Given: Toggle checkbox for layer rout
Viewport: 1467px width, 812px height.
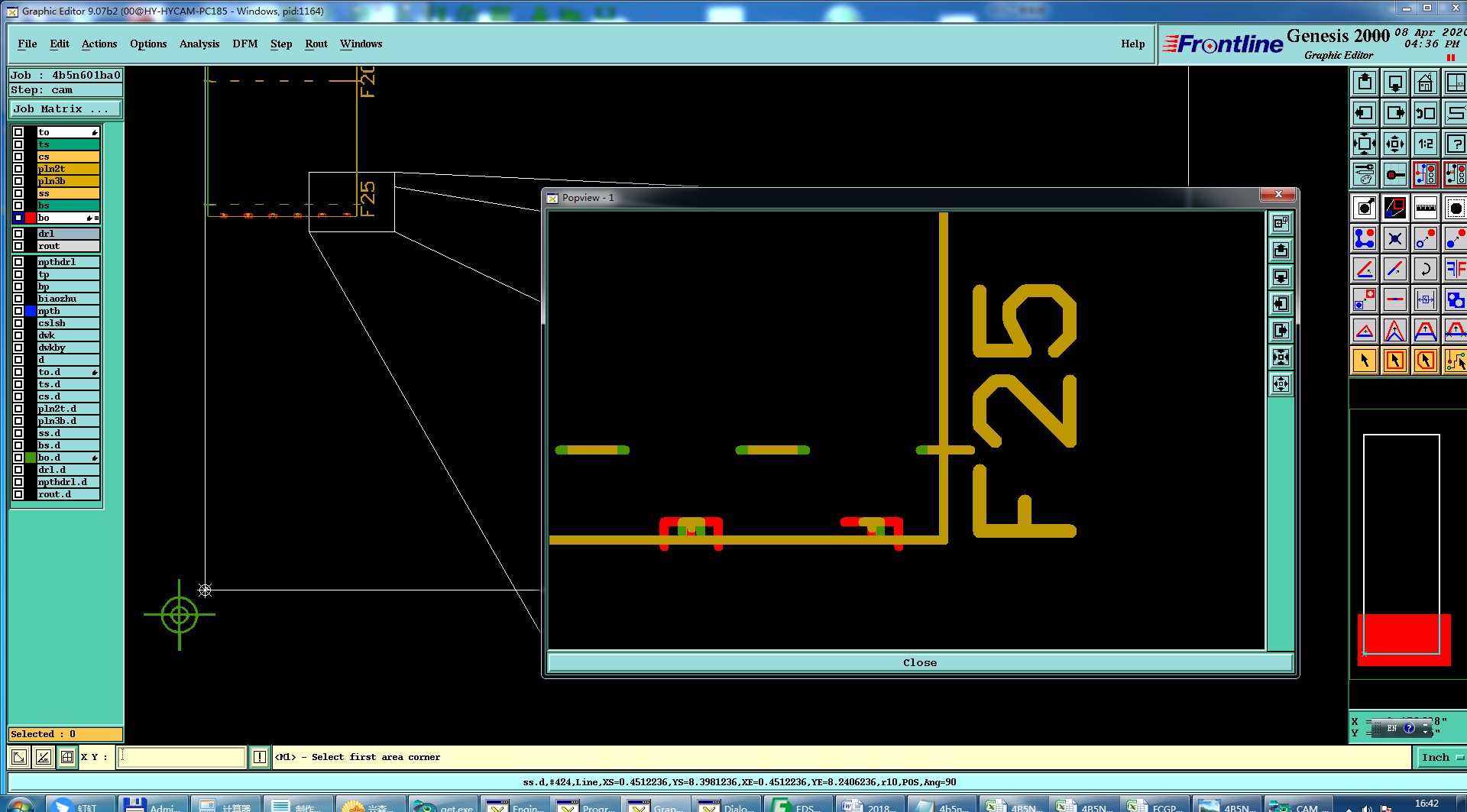Looking at the screenshot, I should coord(18,246).
